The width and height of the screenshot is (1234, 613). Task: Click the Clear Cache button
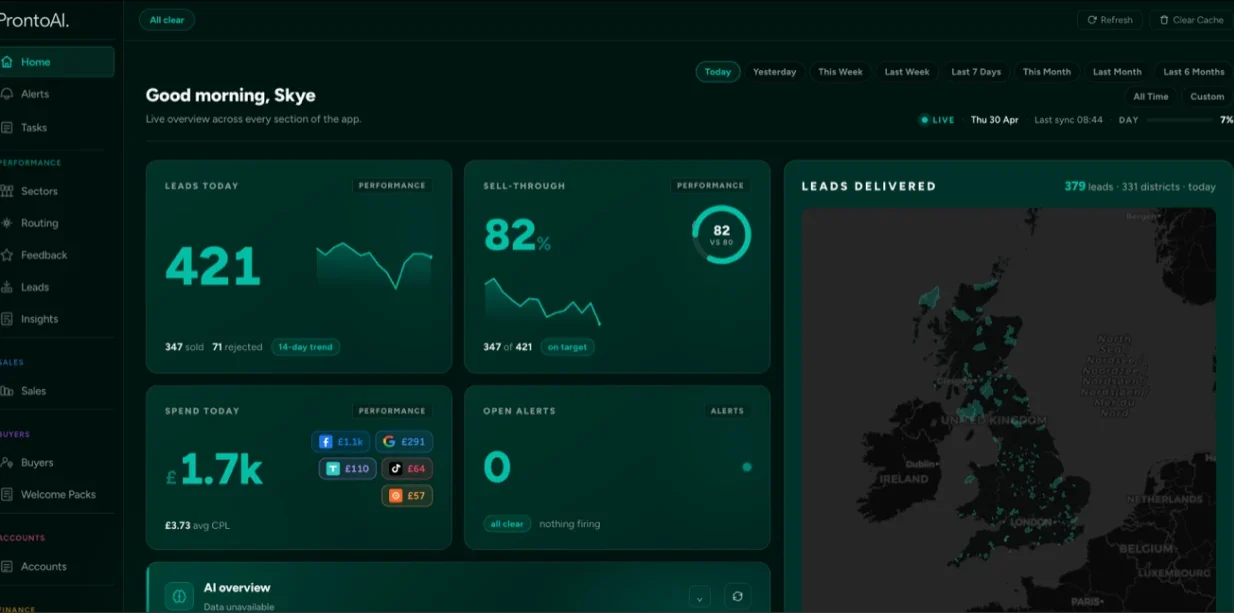1191,20
